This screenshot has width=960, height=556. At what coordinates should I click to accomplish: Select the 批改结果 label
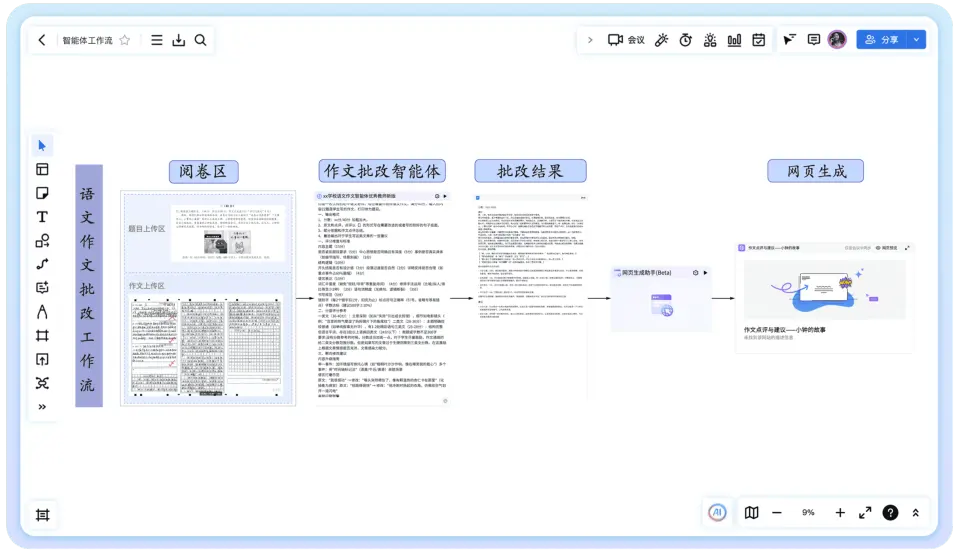(530, 171)
